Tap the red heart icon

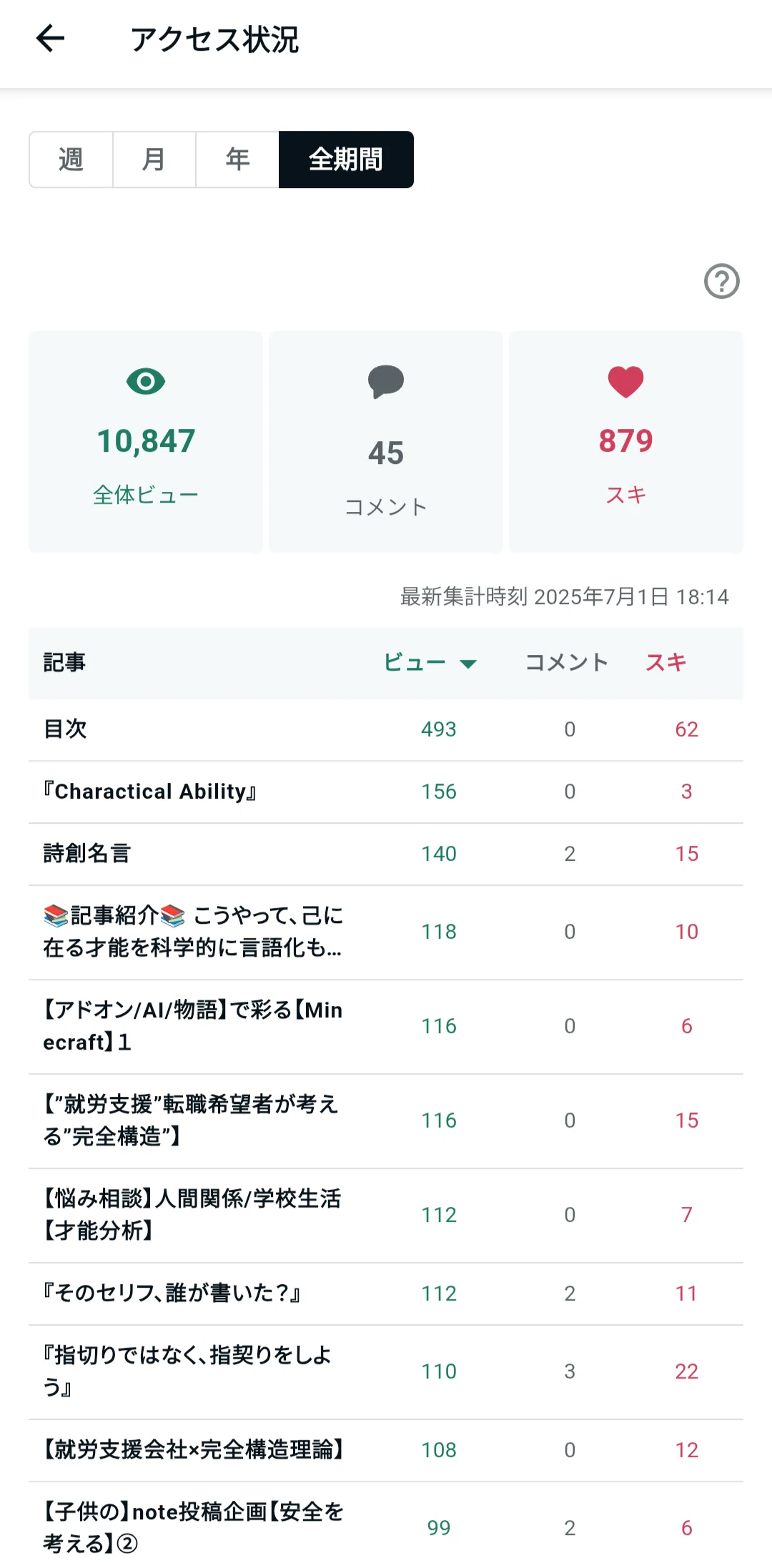pos(626,382)
